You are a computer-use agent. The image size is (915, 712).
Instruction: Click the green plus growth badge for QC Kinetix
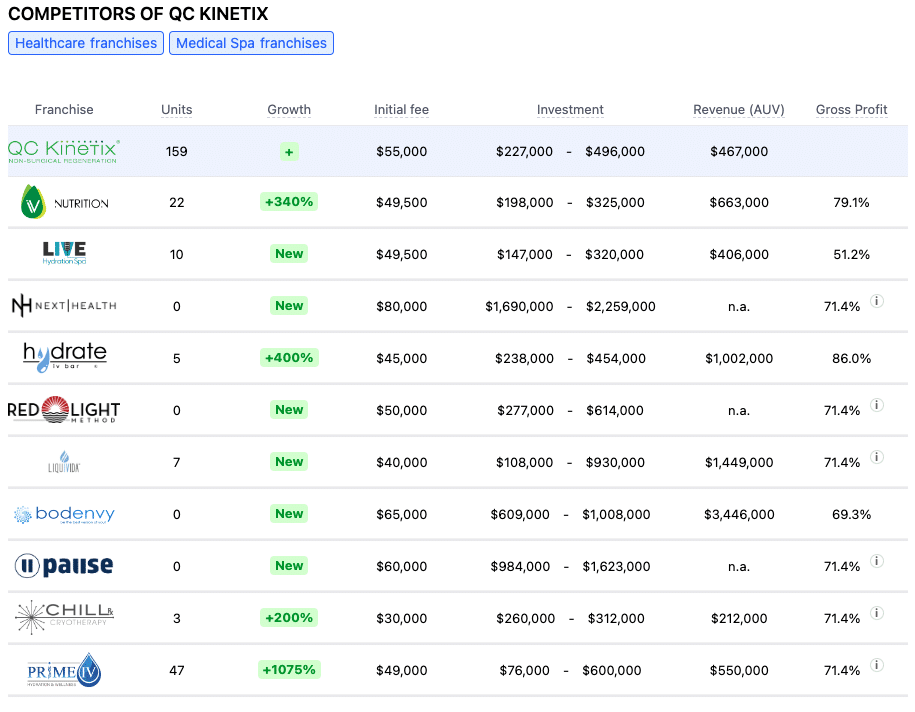pos(289,152)
